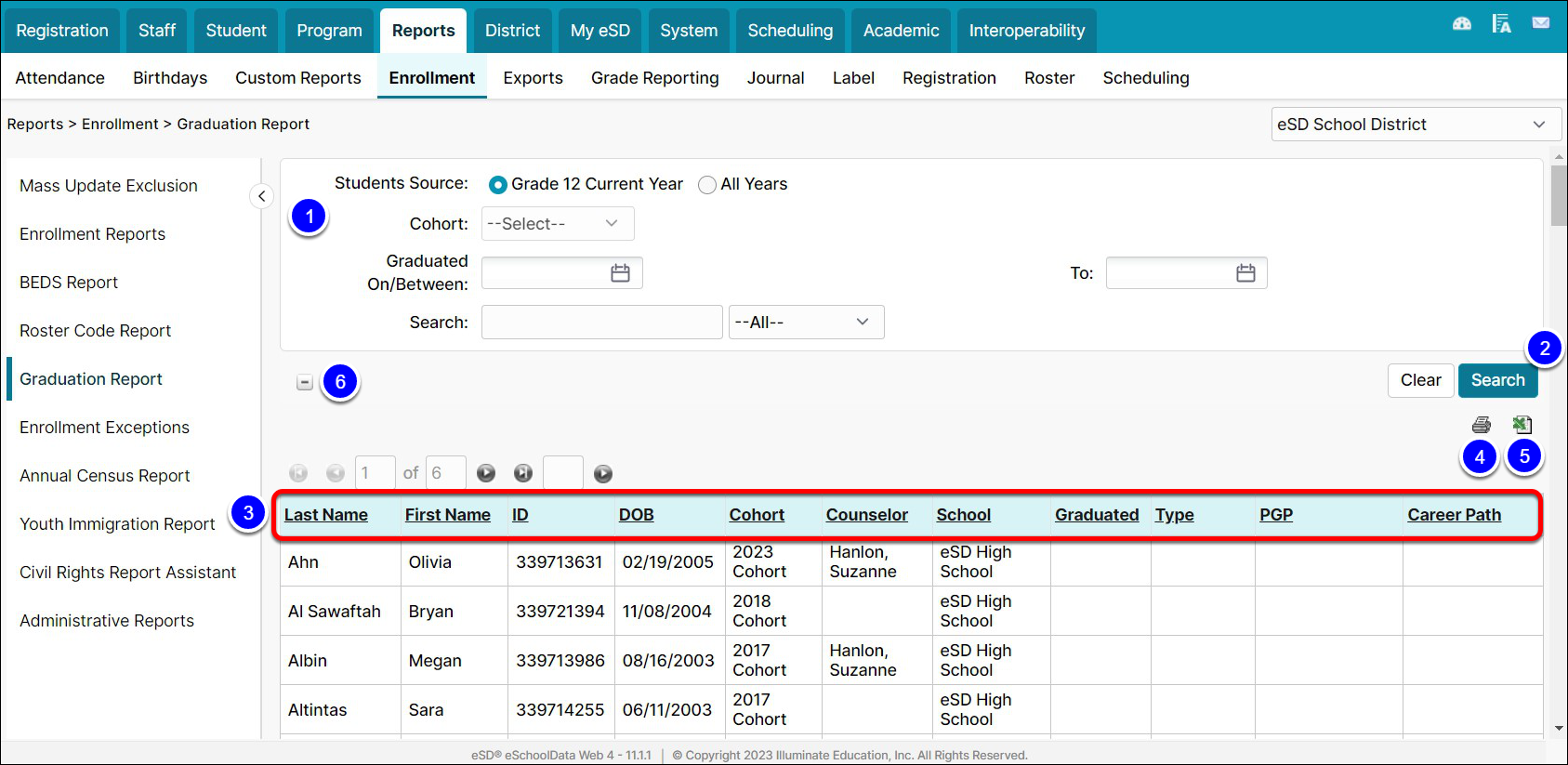Open the search filter --All-- dropdown
This screenshot has height=765, width=1568.
click(x=806, y=323)
